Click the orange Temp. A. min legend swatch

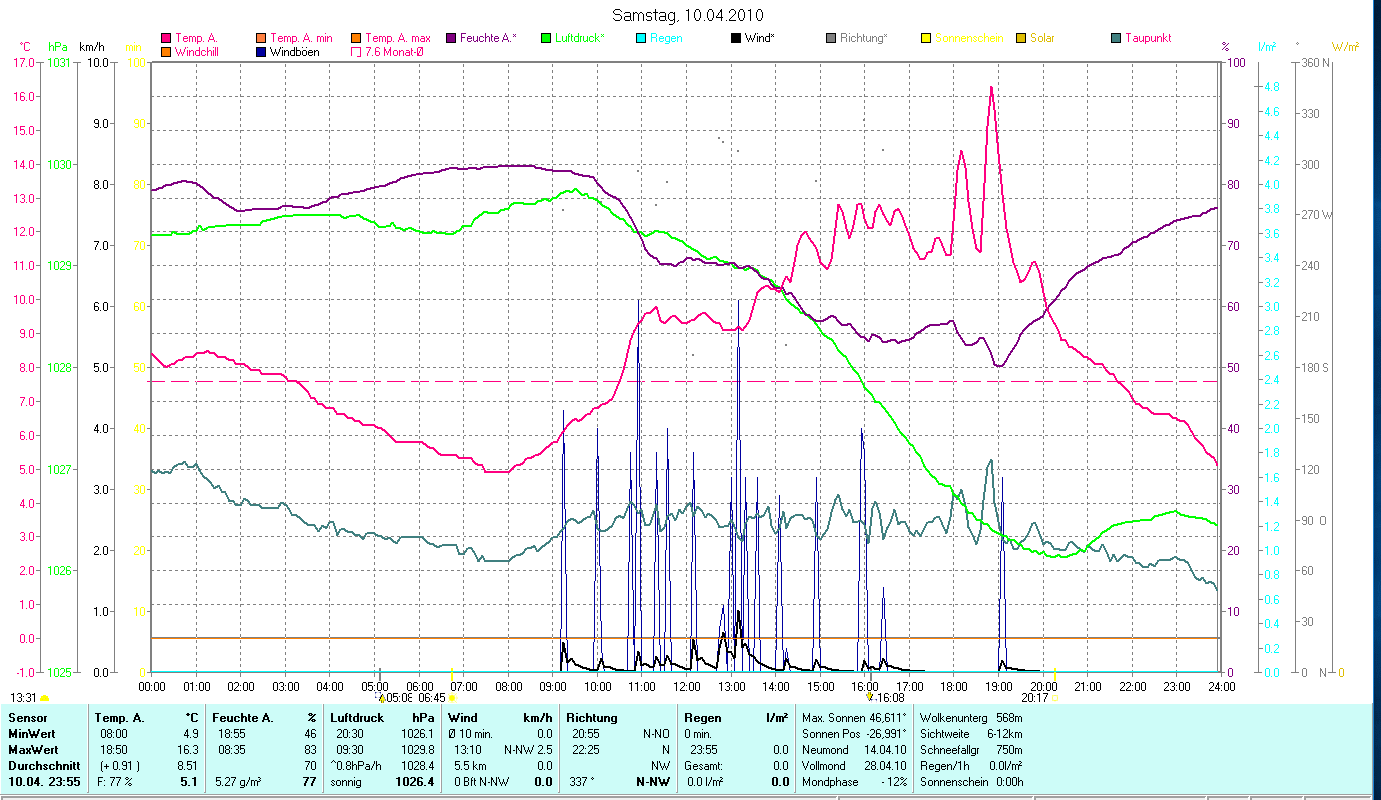[x=261, y=38]
